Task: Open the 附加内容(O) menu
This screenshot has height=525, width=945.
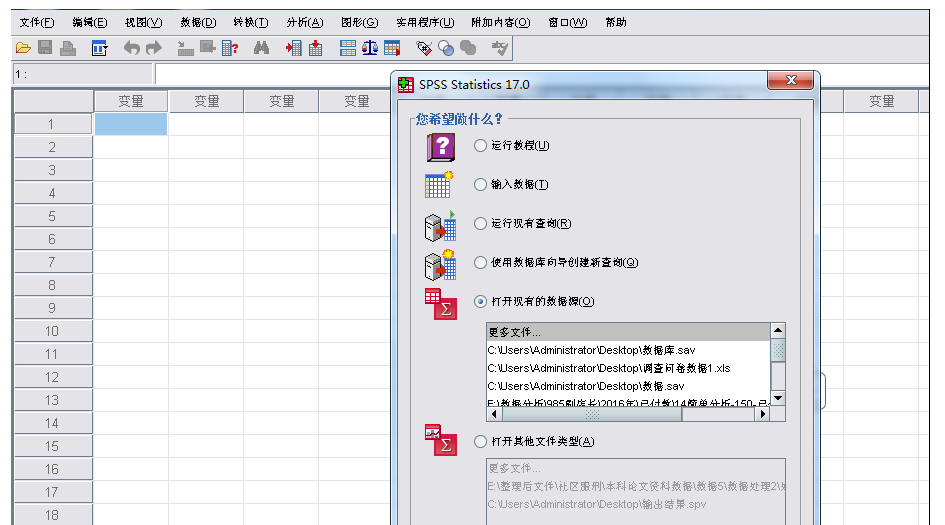Action: (501, 23)
